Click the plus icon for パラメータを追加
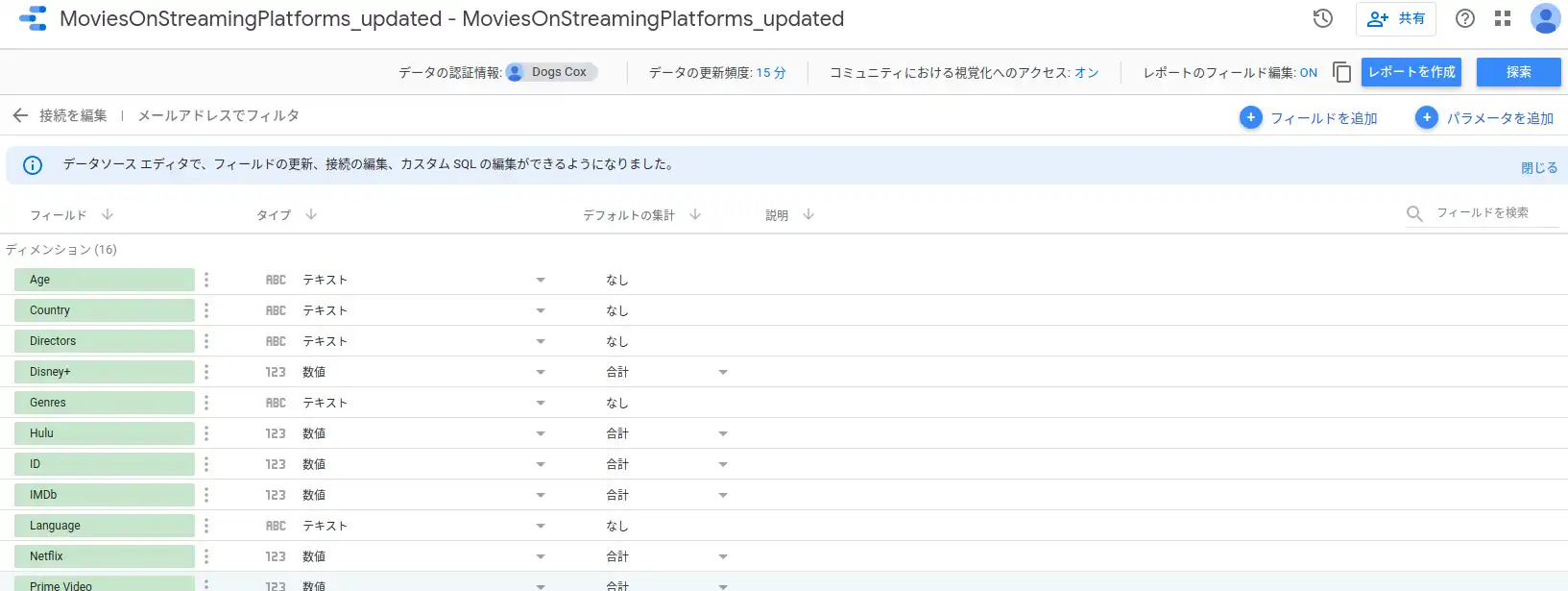Image resolution: width=1568 pixels, height=591 pixels. coord(1427,117)
